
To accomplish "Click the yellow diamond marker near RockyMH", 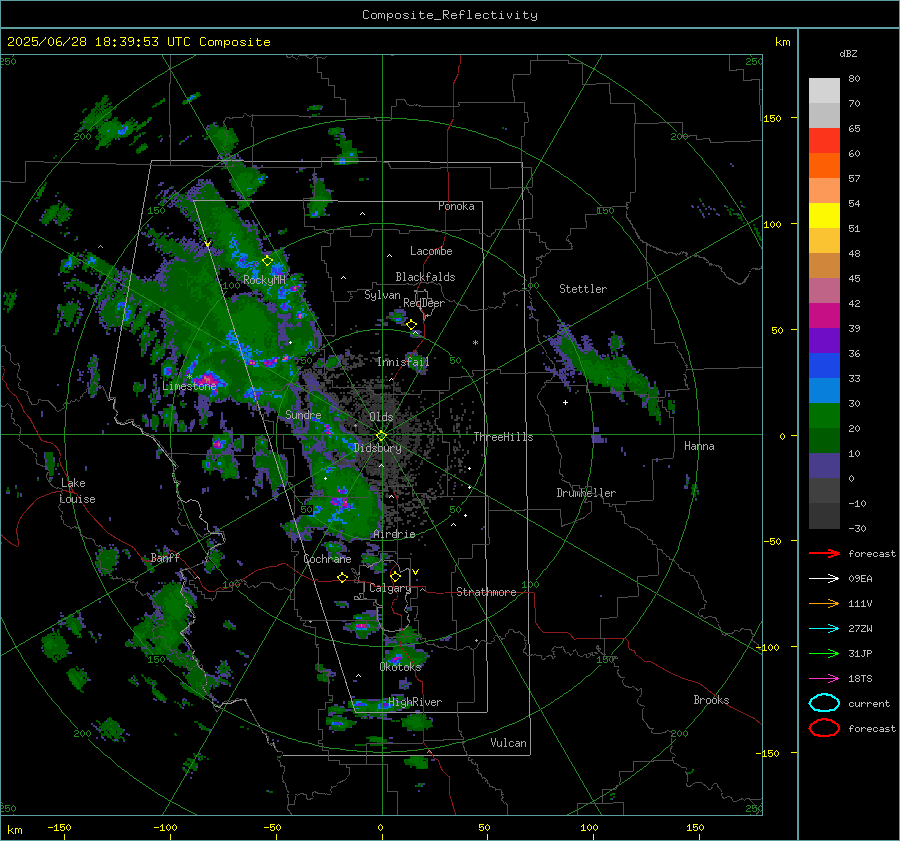I will [267, 261].
